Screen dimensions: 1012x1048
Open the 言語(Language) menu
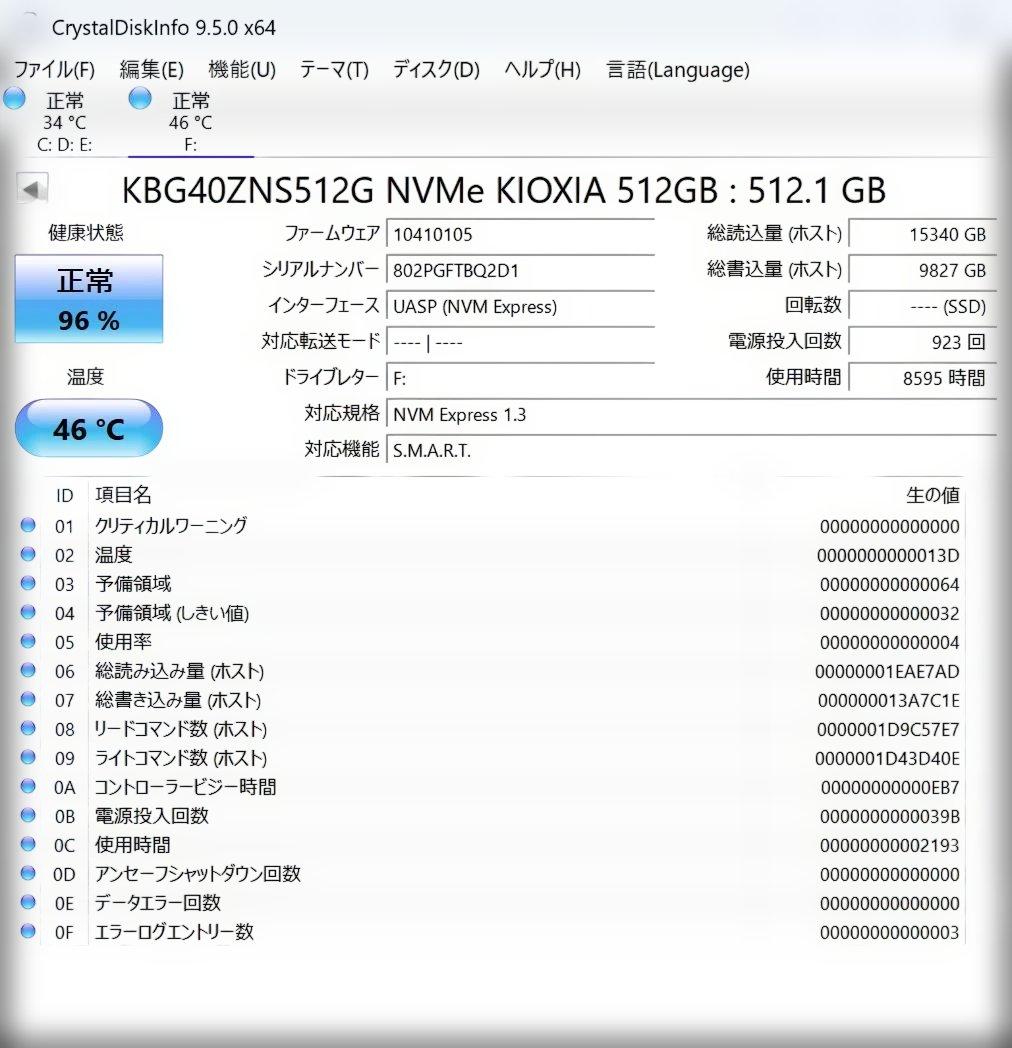[x=678, y=70]
